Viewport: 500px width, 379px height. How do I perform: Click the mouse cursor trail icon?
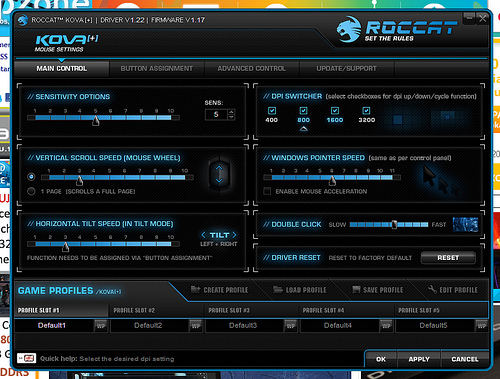coord(440,181)
